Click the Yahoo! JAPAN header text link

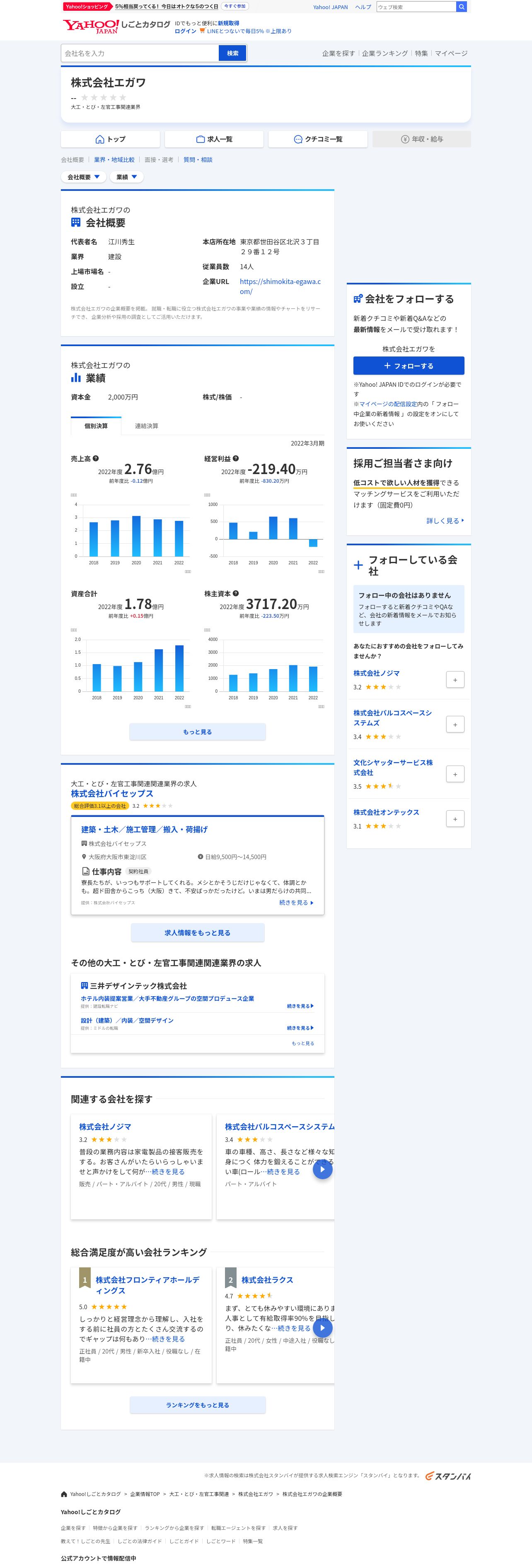tap(330, 7)
